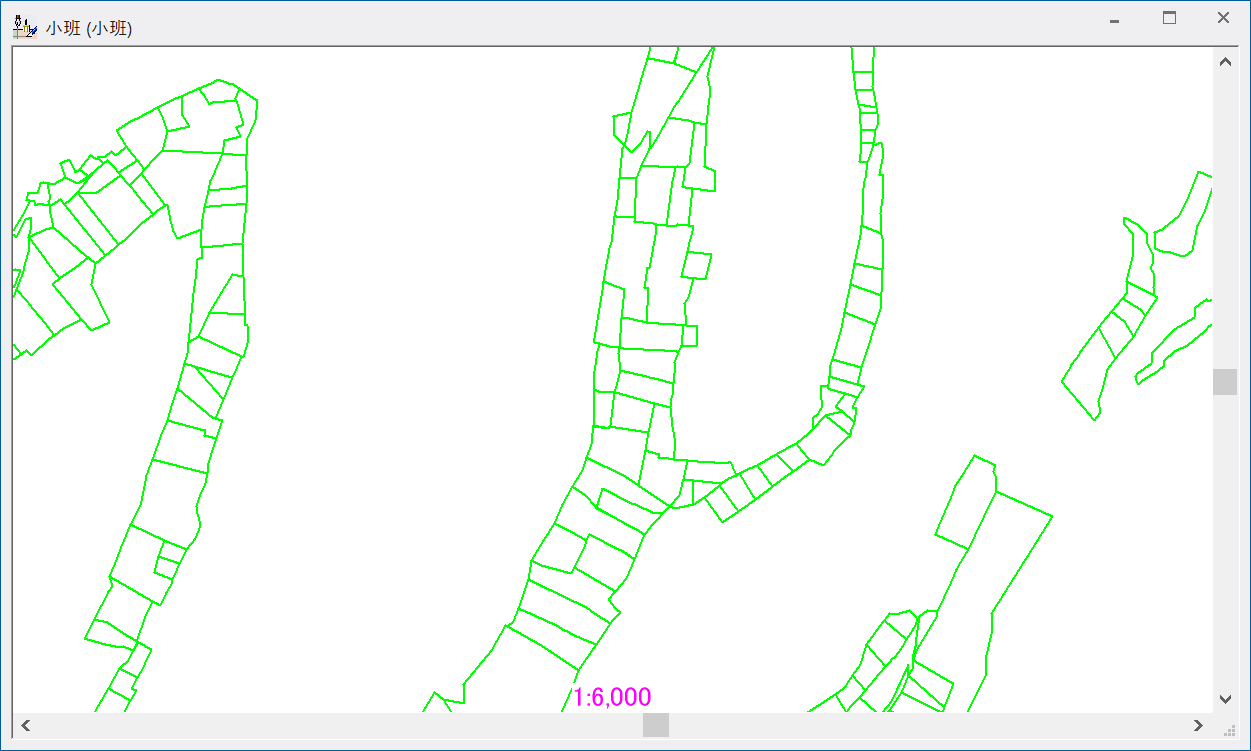This screenshot has height=751, width=1251.
Task: Click the 小班 (小班) window title text
Action: (89, 28)
